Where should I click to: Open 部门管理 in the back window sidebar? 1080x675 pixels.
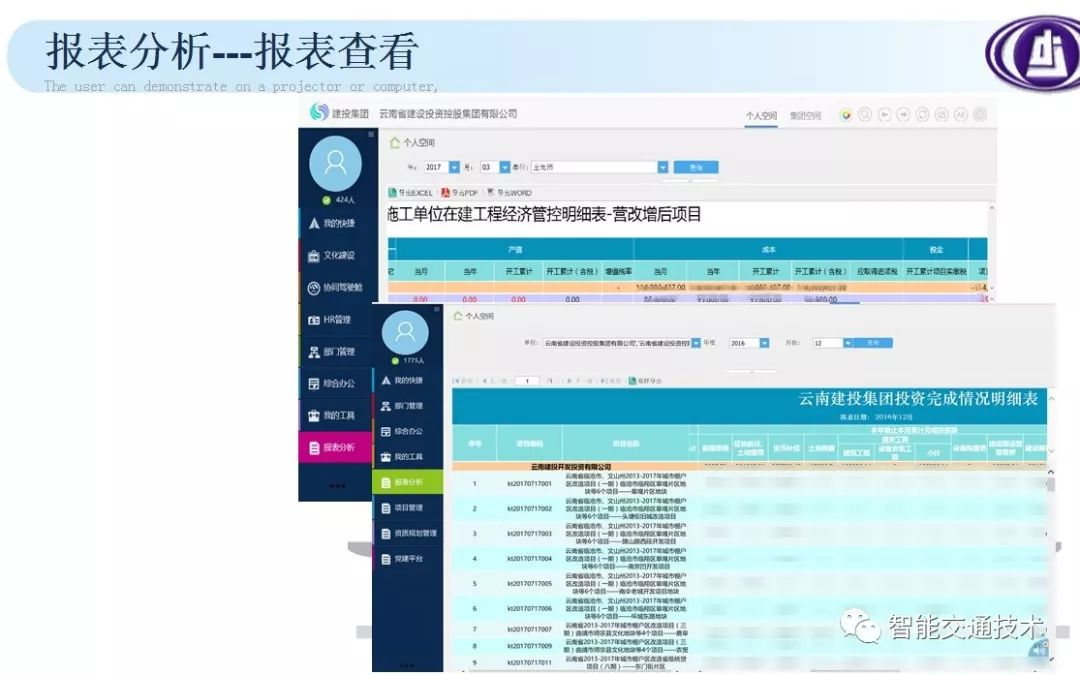336,352
